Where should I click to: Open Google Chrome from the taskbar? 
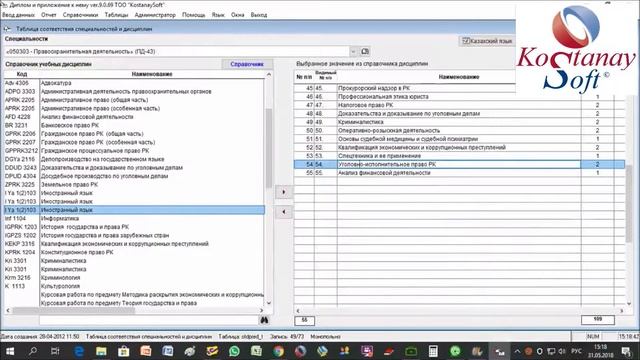[279, 351]
